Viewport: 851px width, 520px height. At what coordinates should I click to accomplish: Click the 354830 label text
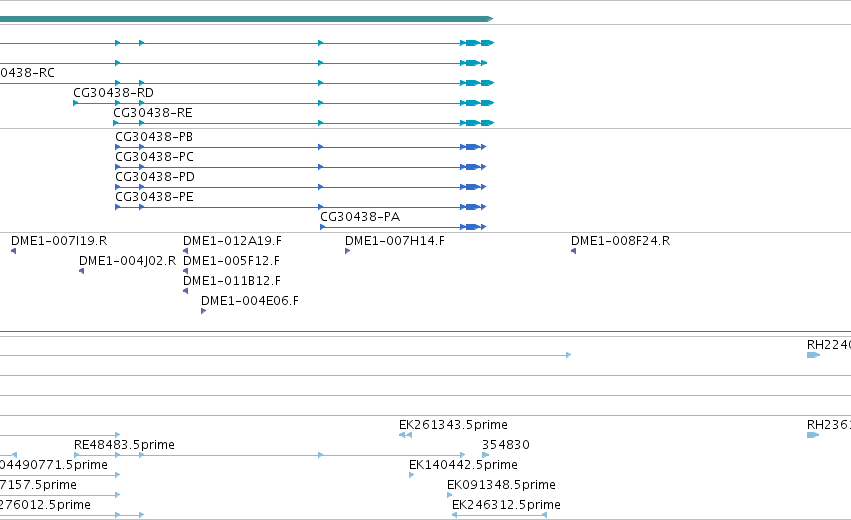[x=506, y=445]
